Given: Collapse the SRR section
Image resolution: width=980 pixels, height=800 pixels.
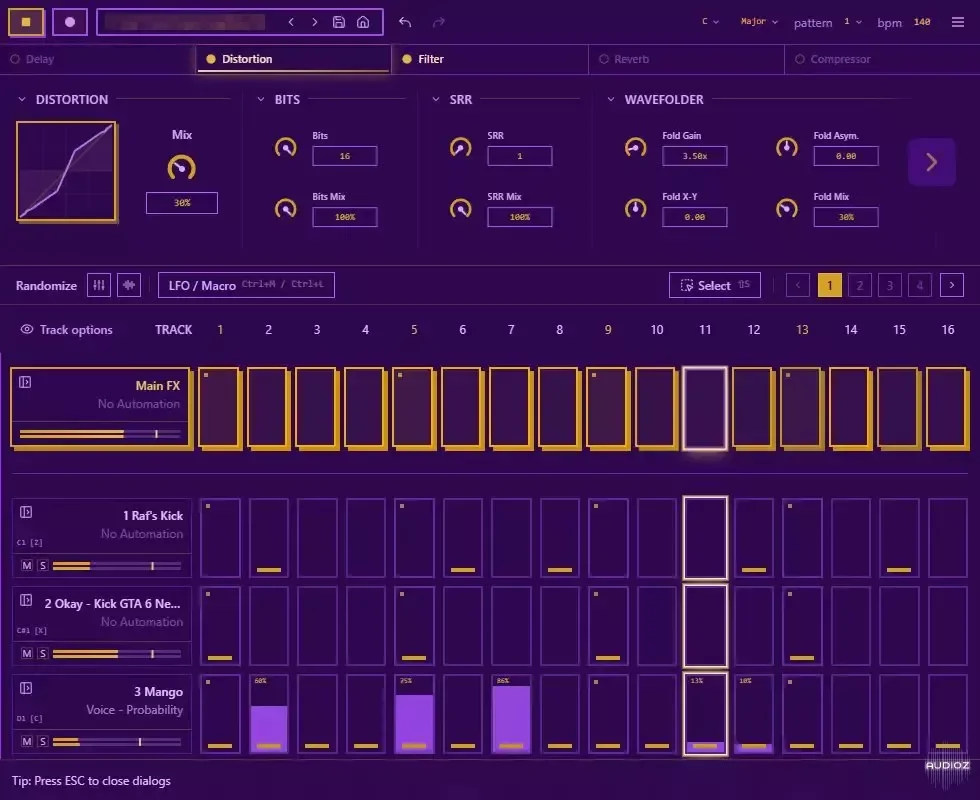Looking at the screenshot, I should point(436,99).
